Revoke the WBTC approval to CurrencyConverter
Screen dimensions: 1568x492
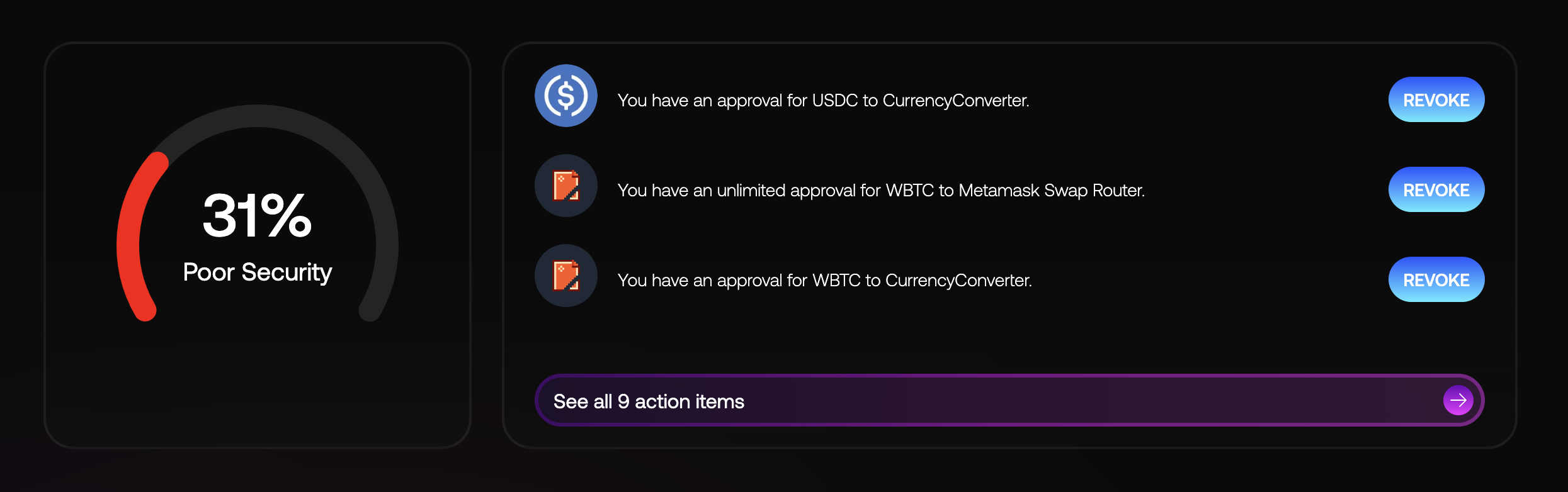pyautogui.click(x=1436, y=279)
